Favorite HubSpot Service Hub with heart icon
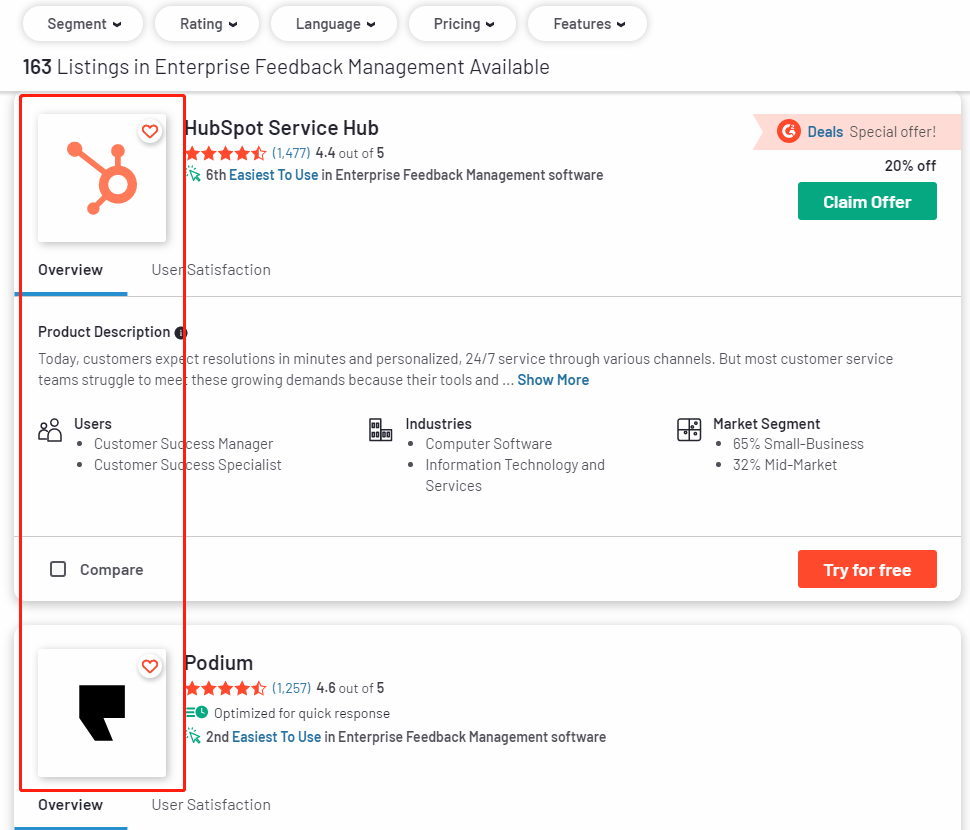The image size is (970, 830). pyautogui.click(x=150, y=131)
